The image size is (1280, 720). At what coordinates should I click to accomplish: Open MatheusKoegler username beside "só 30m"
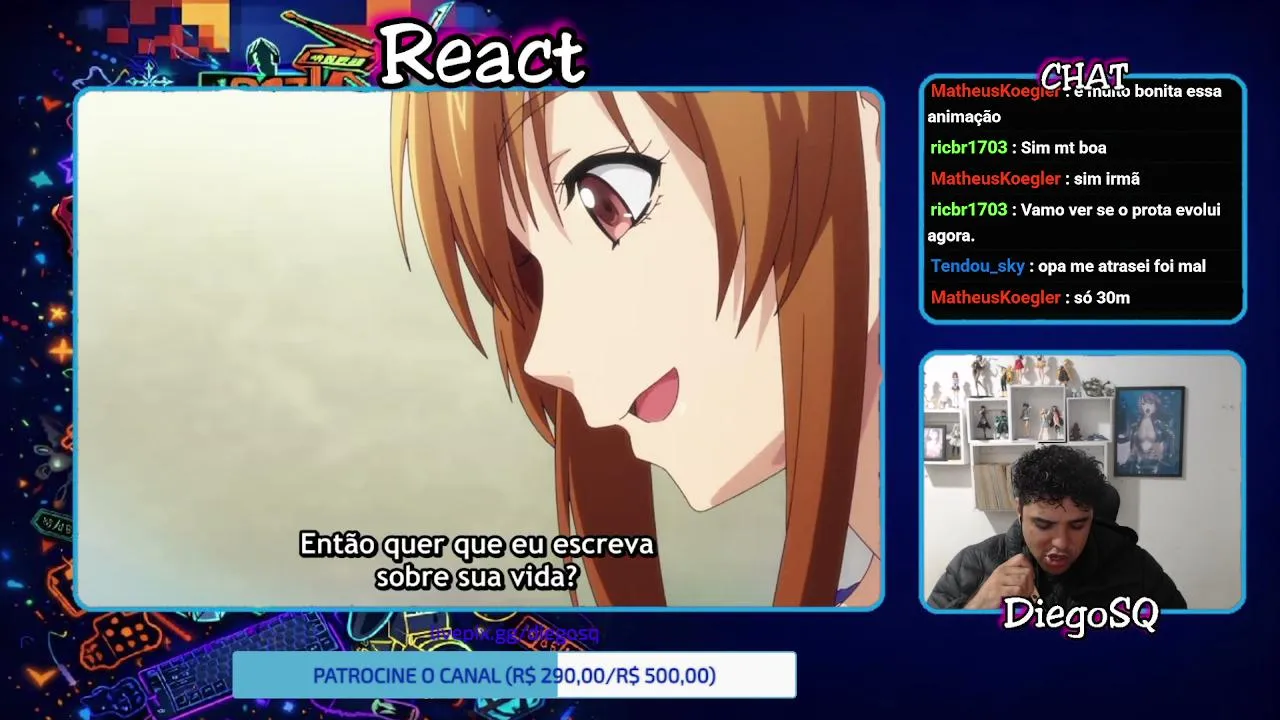[995, 298]
